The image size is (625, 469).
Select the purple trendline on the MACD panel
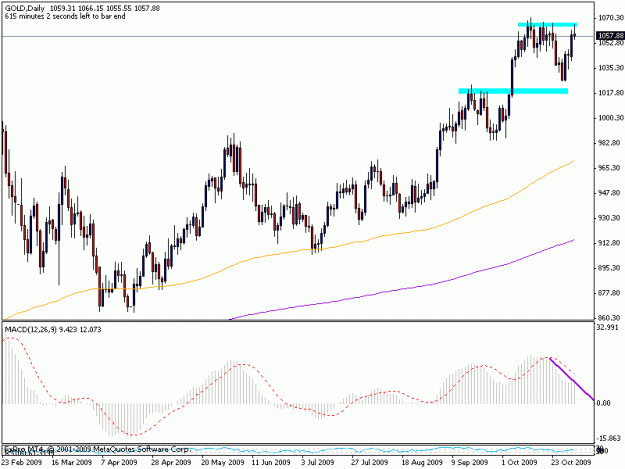[x=572, y=379]
